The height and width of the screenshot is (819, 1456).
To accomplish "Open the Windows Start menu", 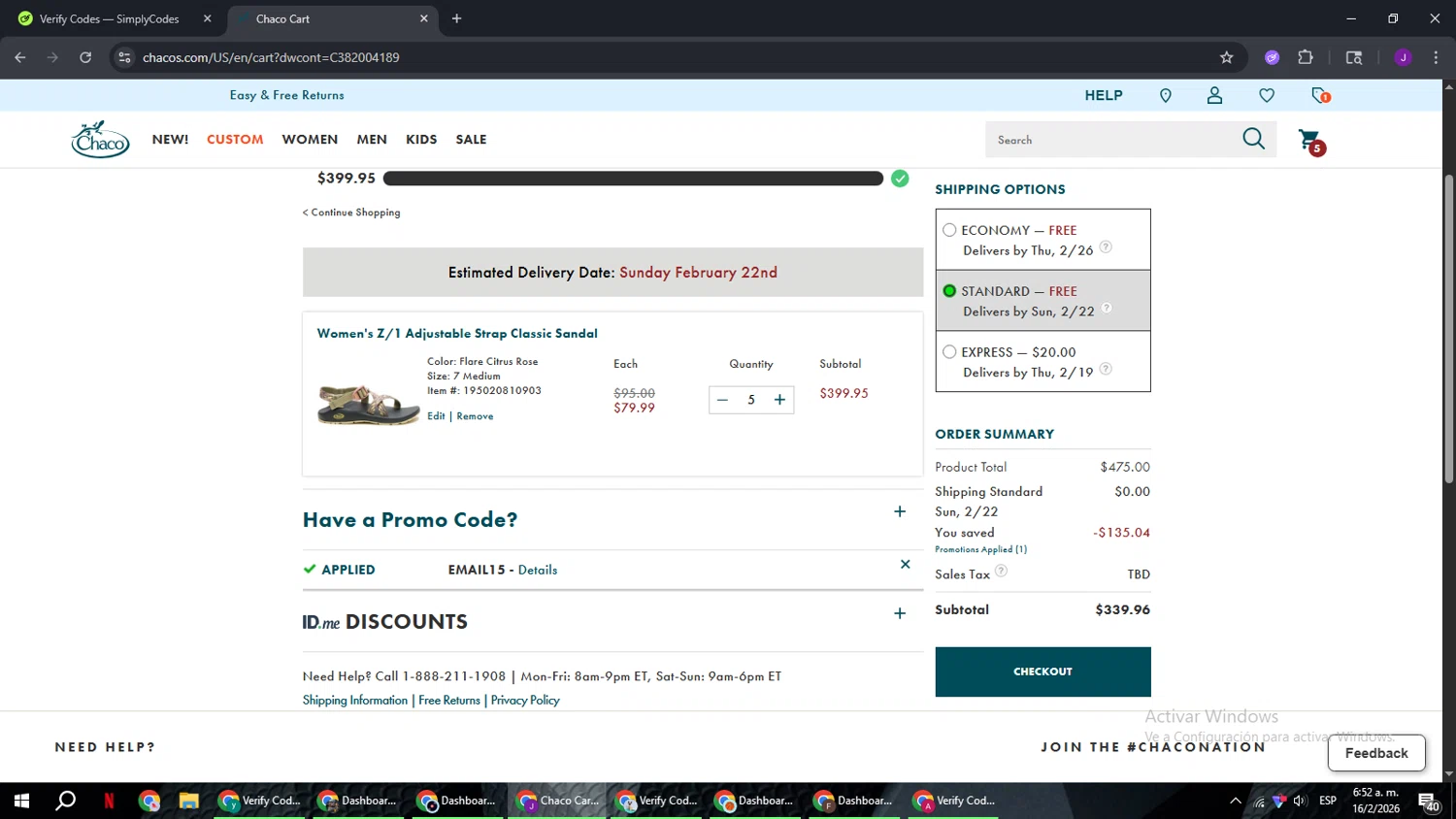I will point(21,801).
